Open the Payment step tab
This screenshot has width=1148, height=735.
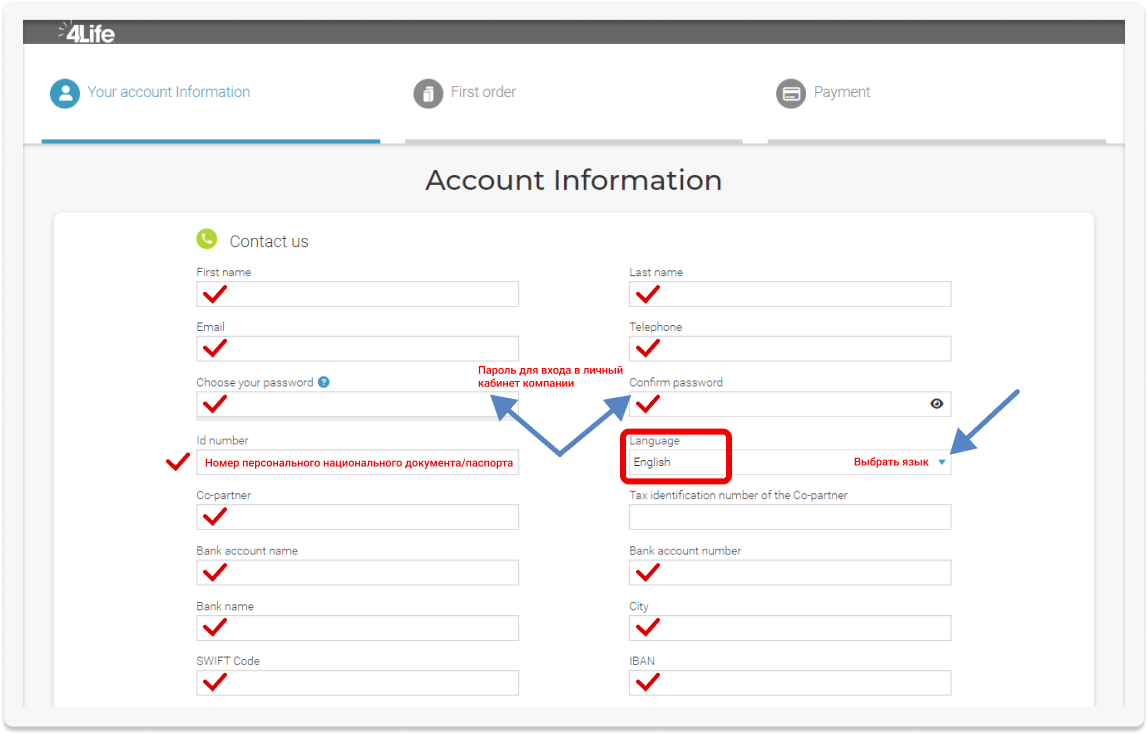click(x=841, y=92)
